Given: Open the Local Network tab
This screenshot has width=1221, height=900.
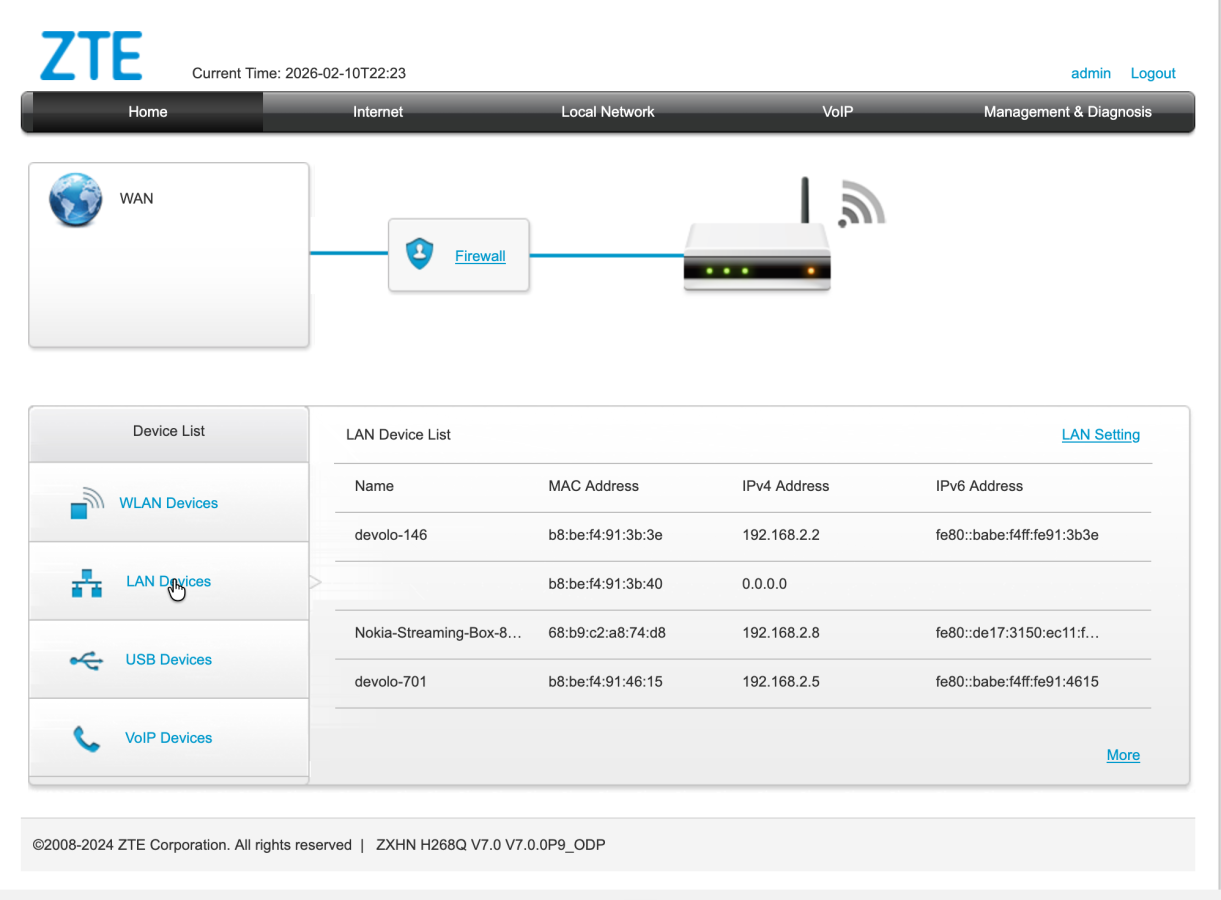Looking at the screenshot, I should (607, 112).
